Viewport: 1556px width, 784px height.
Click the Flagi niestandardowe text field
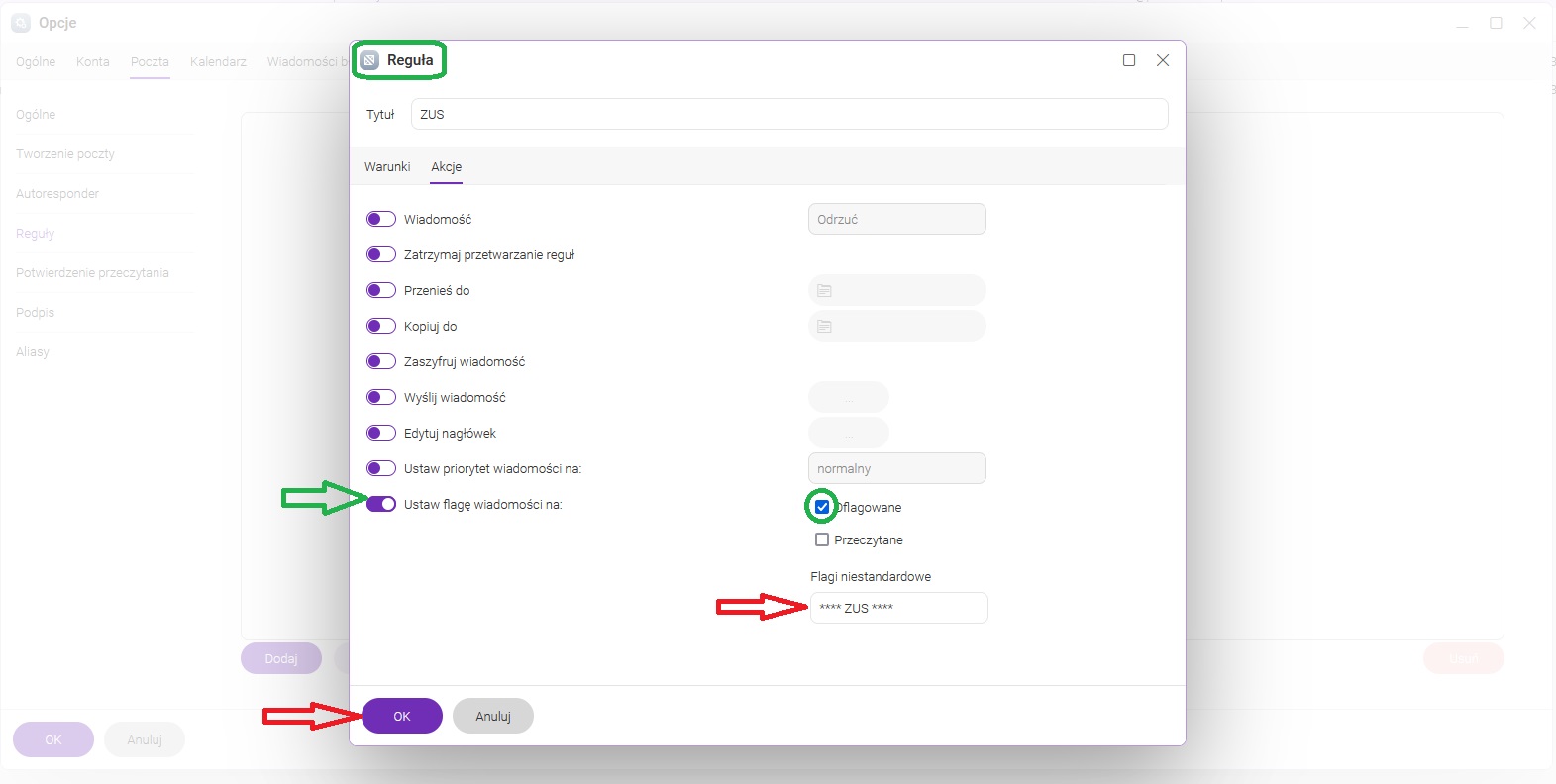pos(898,608)
